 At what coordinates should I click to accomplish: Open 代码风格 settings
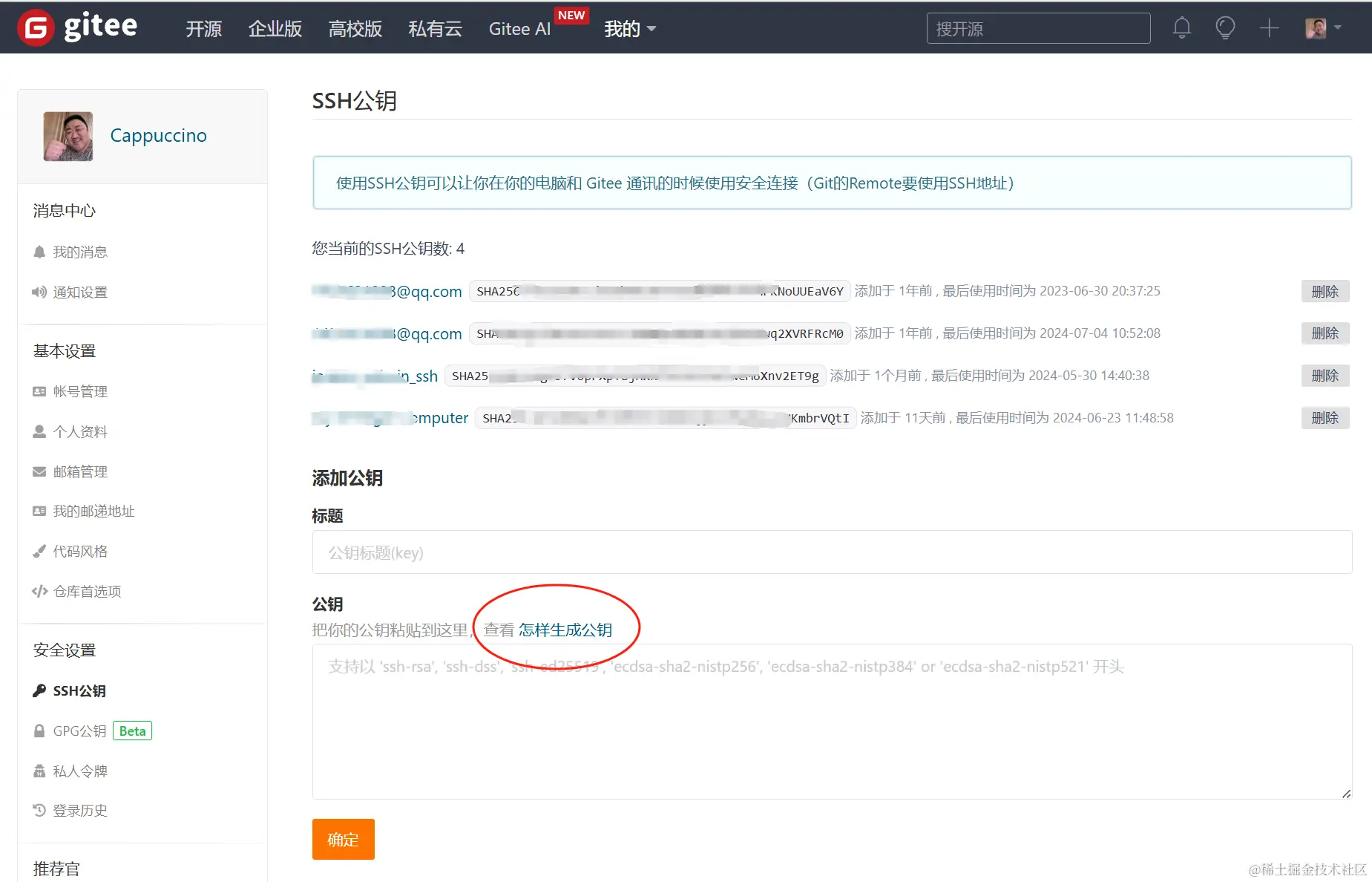80,551
